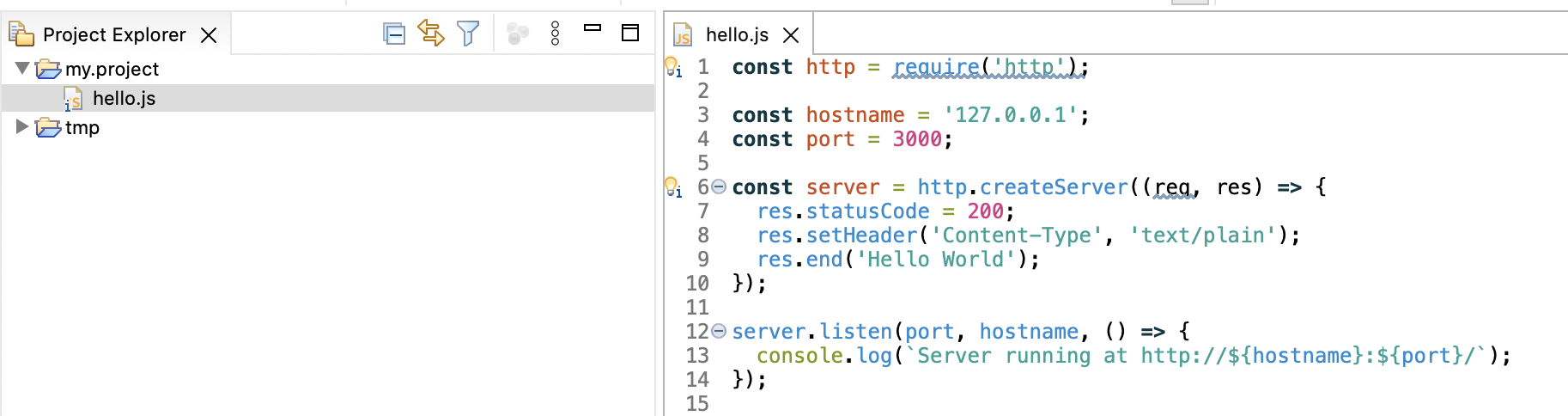Click the JS file icon on editor tab
Screen dimensions: 1568x416
point(683,35)
